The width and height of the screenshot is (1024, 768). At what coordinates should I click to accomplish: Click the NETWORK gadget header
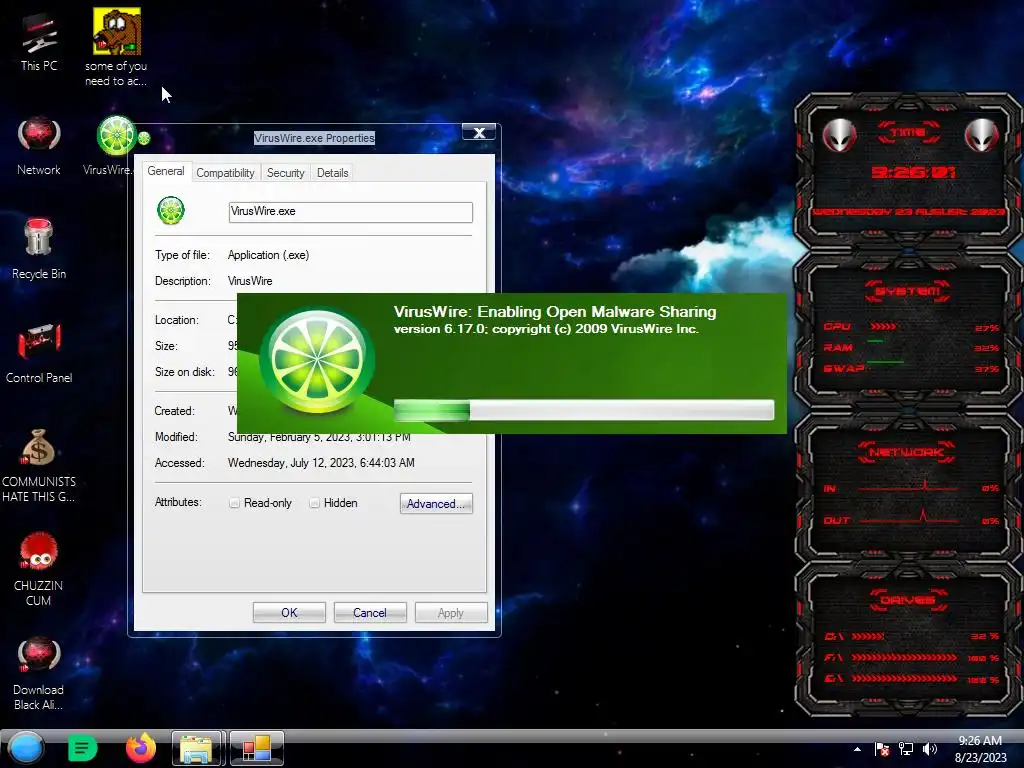click(906, 452)
